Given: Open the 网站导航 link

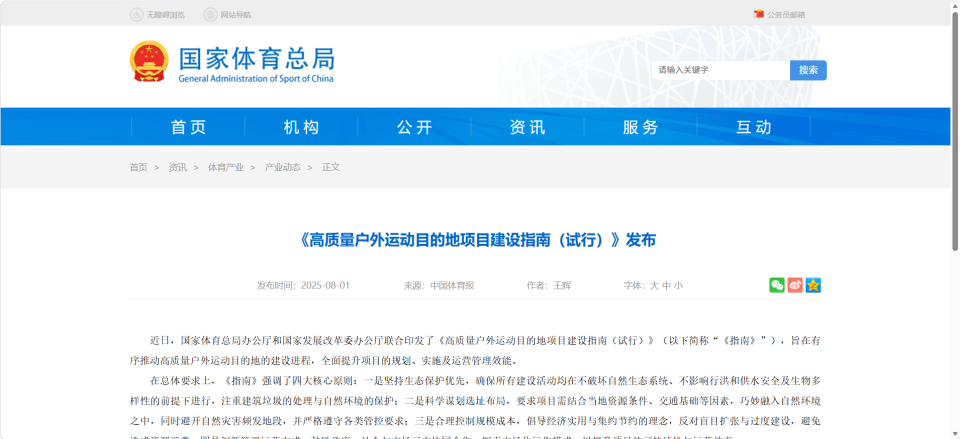Looking at the screenshot, I should point(236,15).
